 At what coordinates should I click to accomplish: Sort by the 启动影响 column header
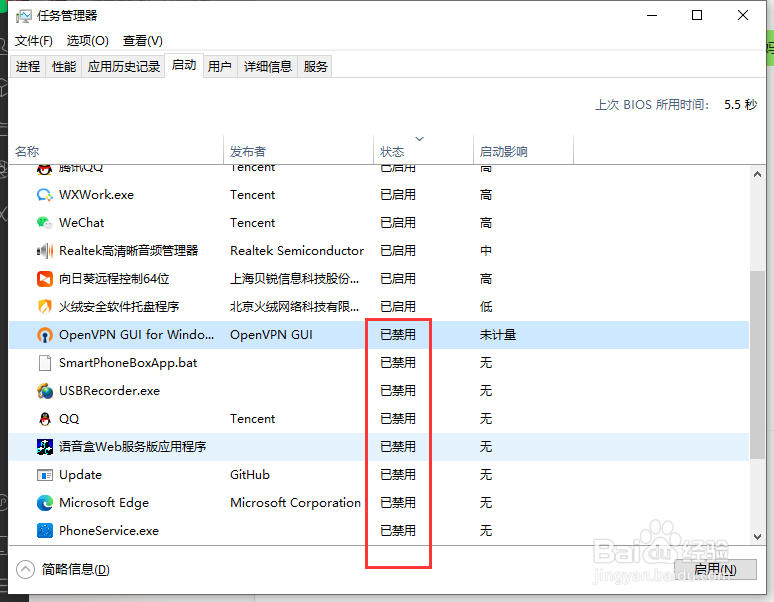coord(523,150)
